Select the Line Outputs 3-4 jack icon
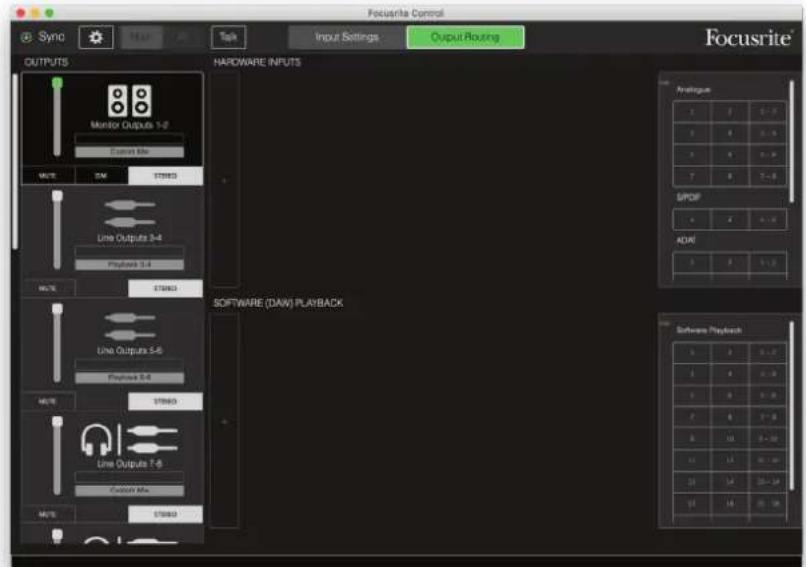This screenshot has height=567, width=806. 130,213
